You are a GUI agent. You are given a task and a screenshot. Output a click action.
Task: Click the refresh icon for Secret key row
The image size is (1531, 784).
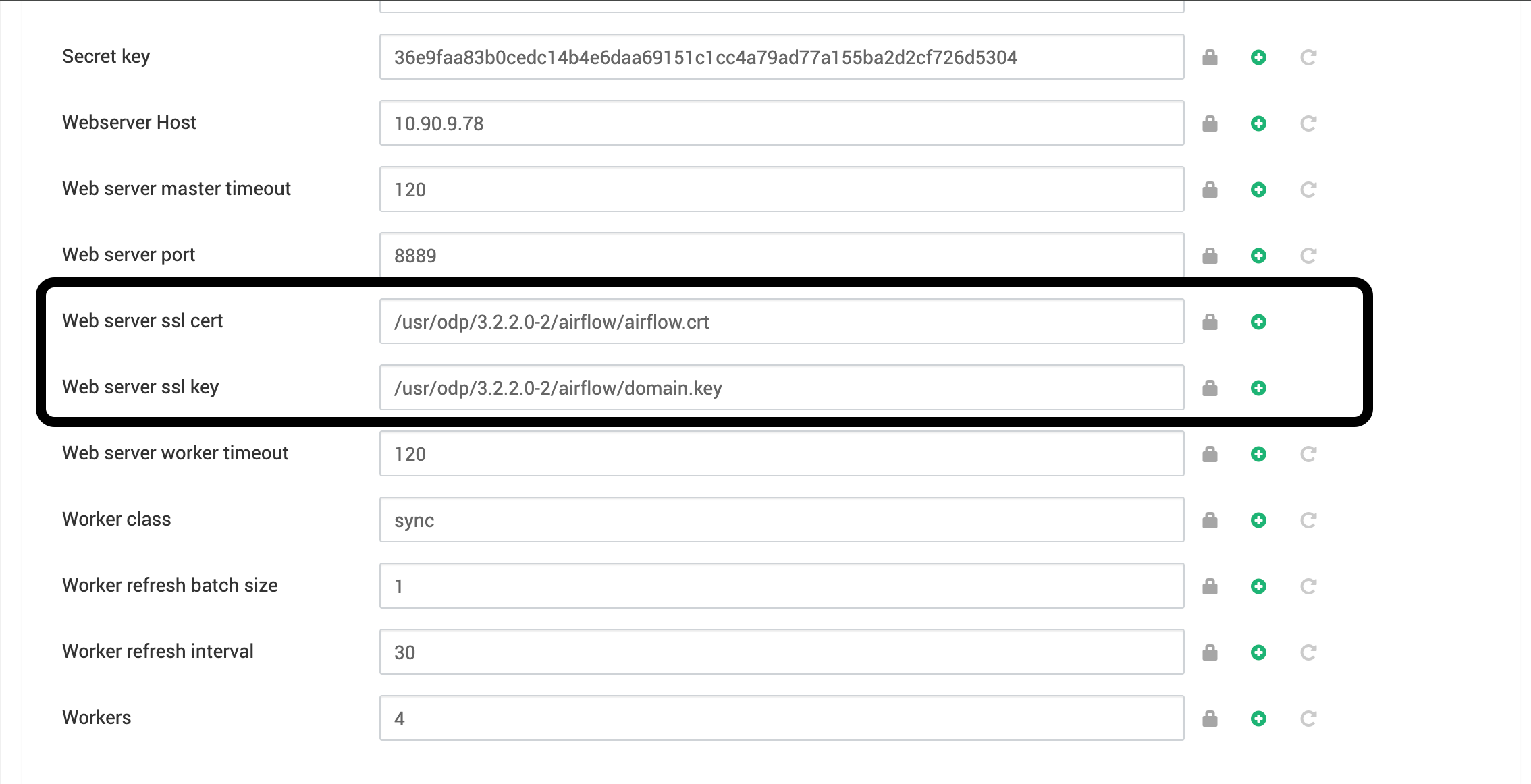pyautogui.click(x=1308, y=57)
